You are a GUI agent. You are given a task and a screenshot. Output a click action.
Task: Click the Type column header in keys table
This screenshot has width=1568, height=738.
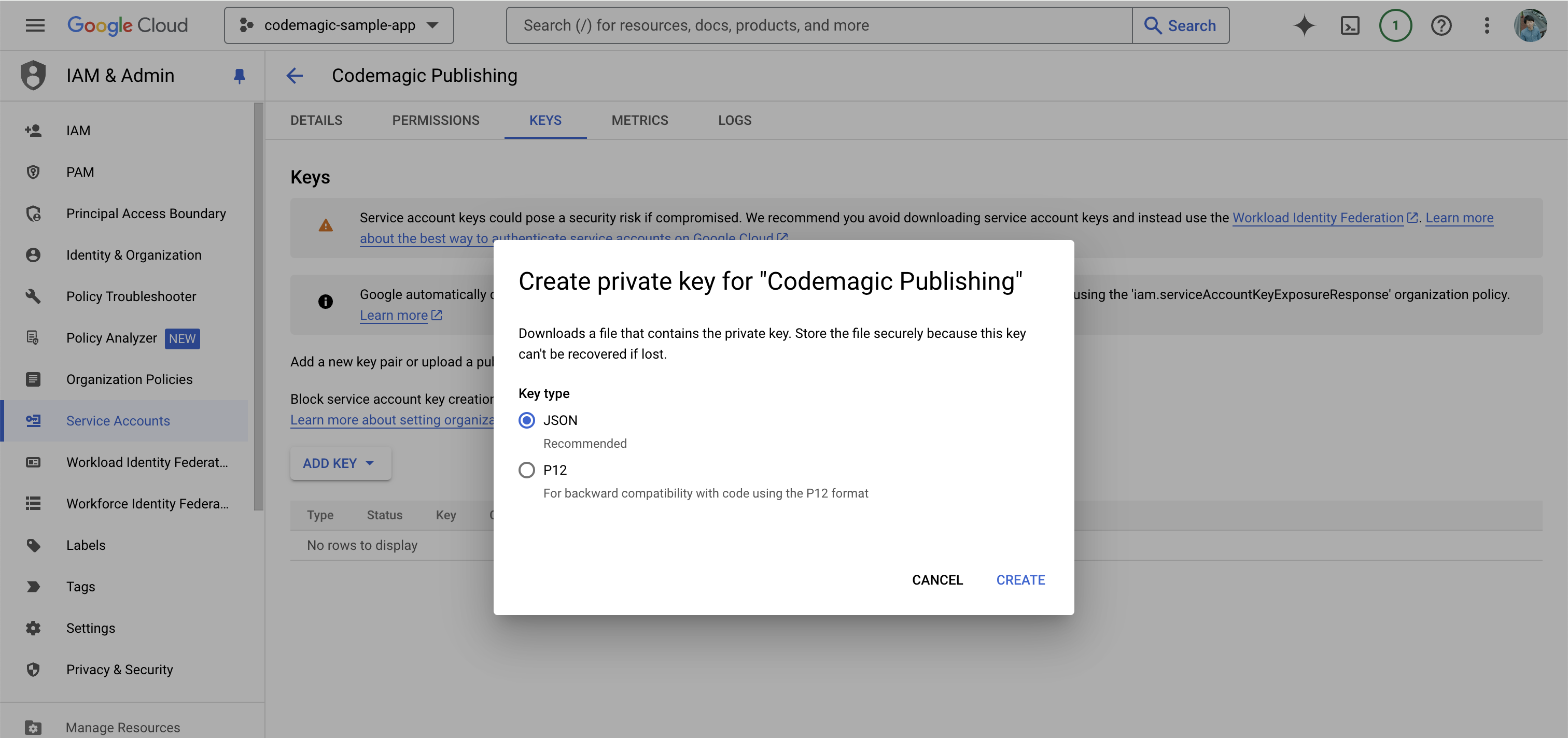click(319, 515)
